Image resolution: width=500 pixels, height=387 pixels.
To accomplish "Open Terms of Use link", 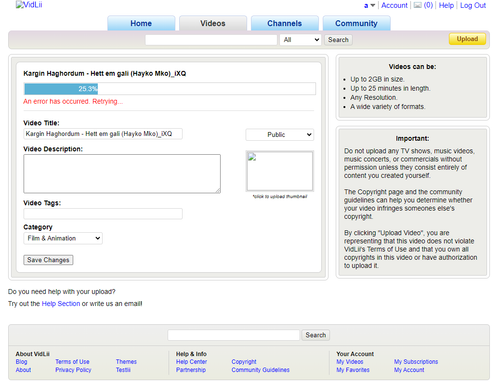I will 72,362.
